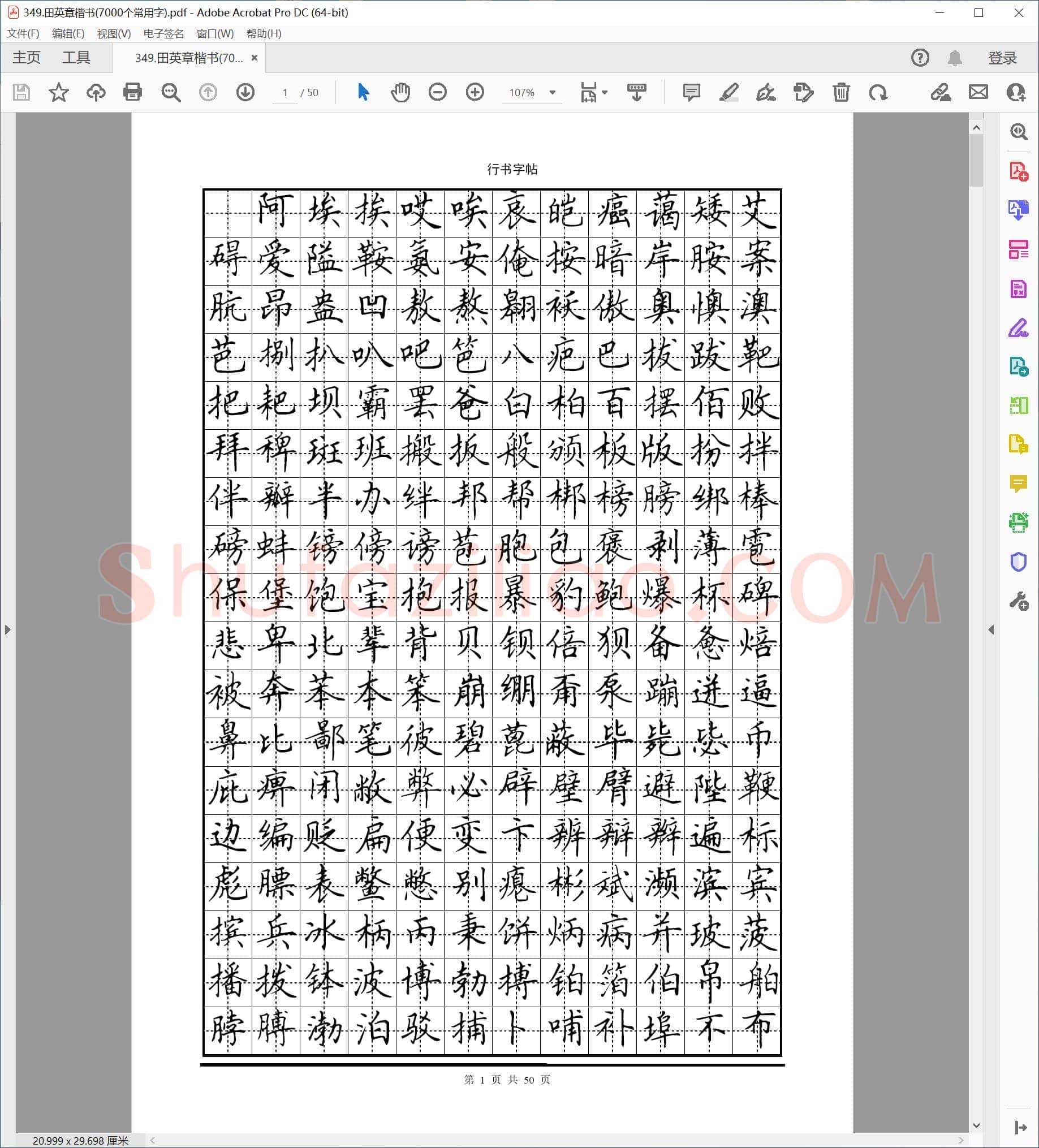1039x1148 pixels.
Task: Close the 349.田英章楷书 document tab
Action: pyautogui.click(x=255, y=58)
